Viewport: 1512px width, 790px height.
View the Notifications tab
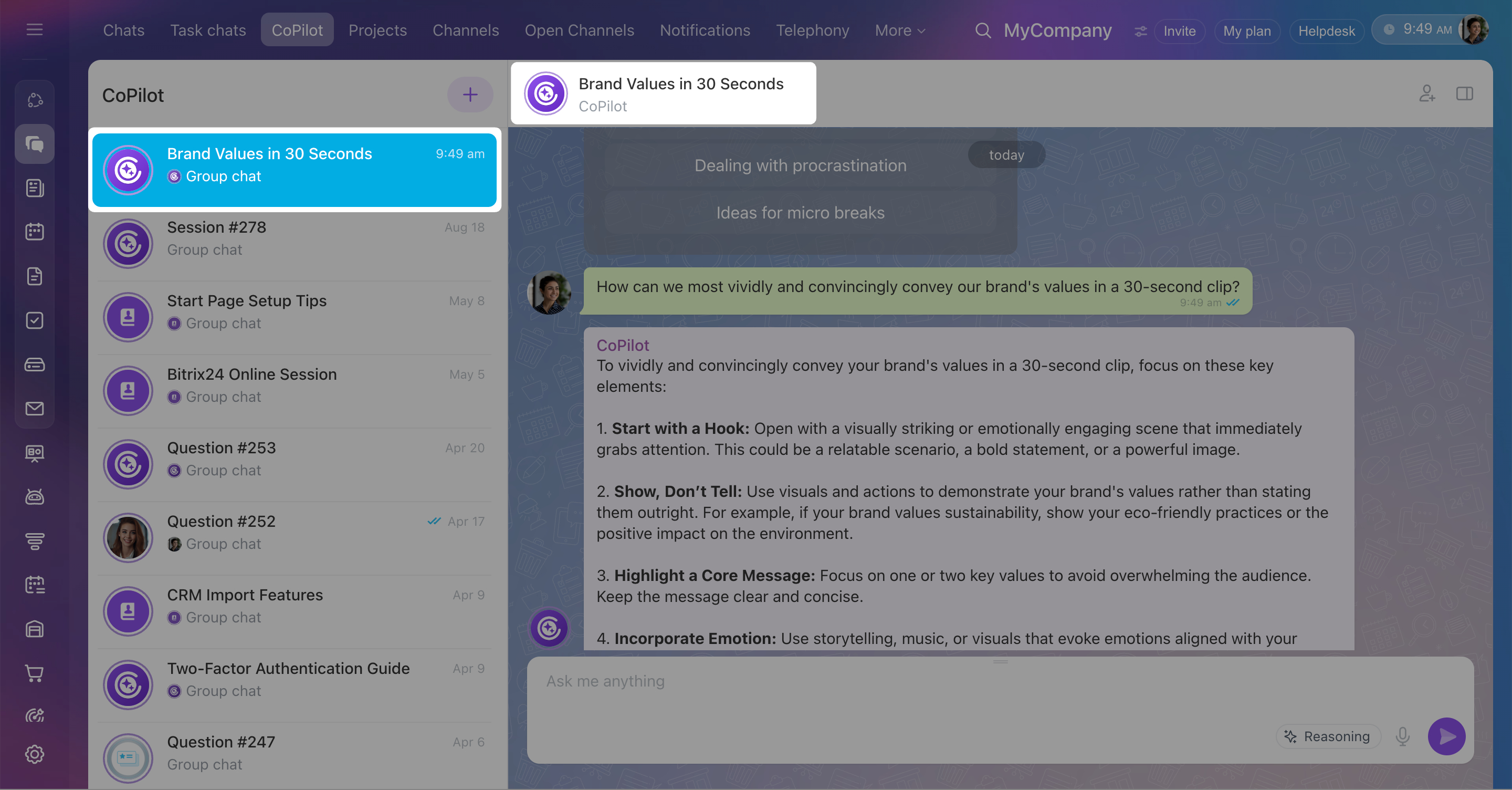tap(705, 30)
